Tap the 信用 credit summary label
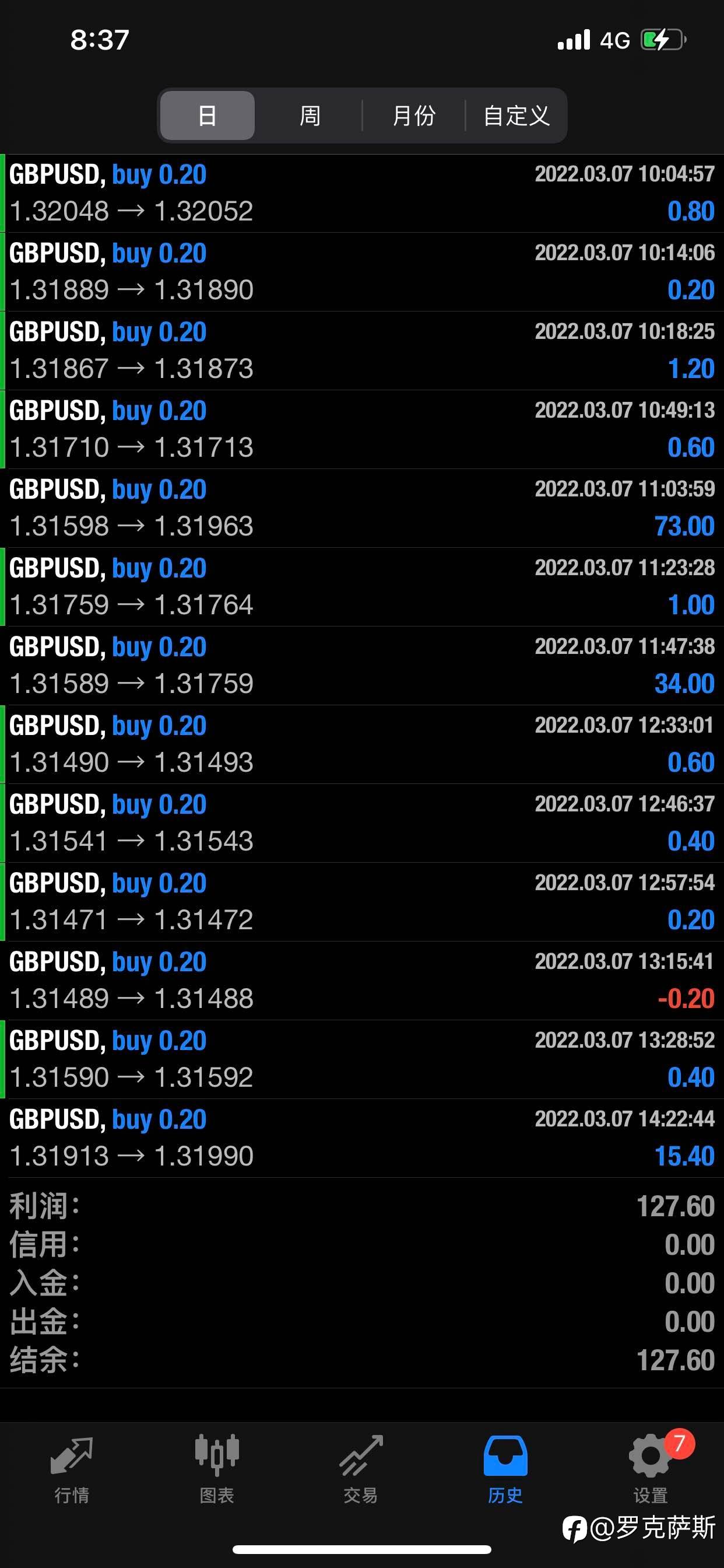Image resolution: width=724 pixels, height=1568 pixels. coord(44,1244)
